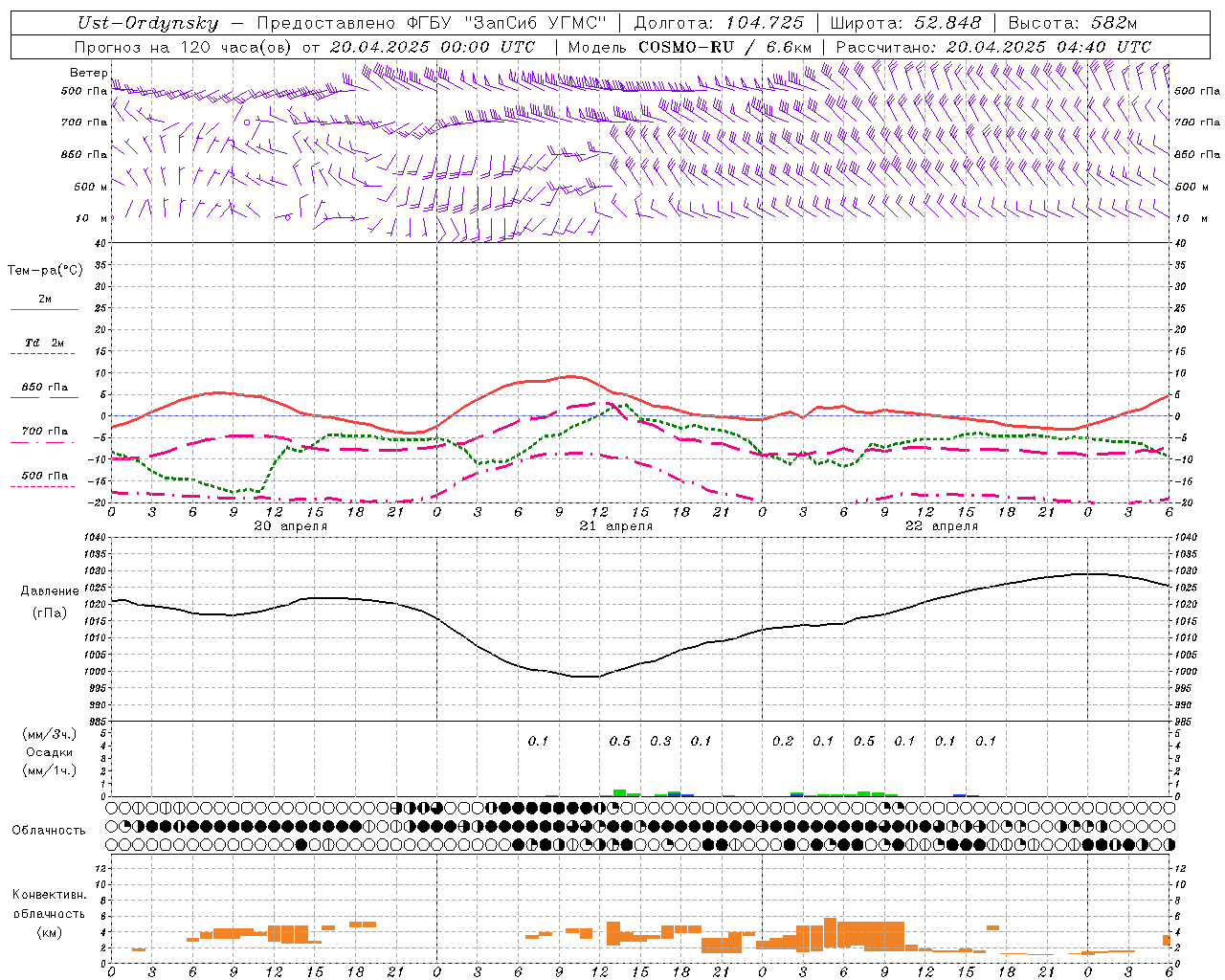Click the "Конвективн." convective cloud label
This screenshot has width=1225, height=980.
point(49,895)
